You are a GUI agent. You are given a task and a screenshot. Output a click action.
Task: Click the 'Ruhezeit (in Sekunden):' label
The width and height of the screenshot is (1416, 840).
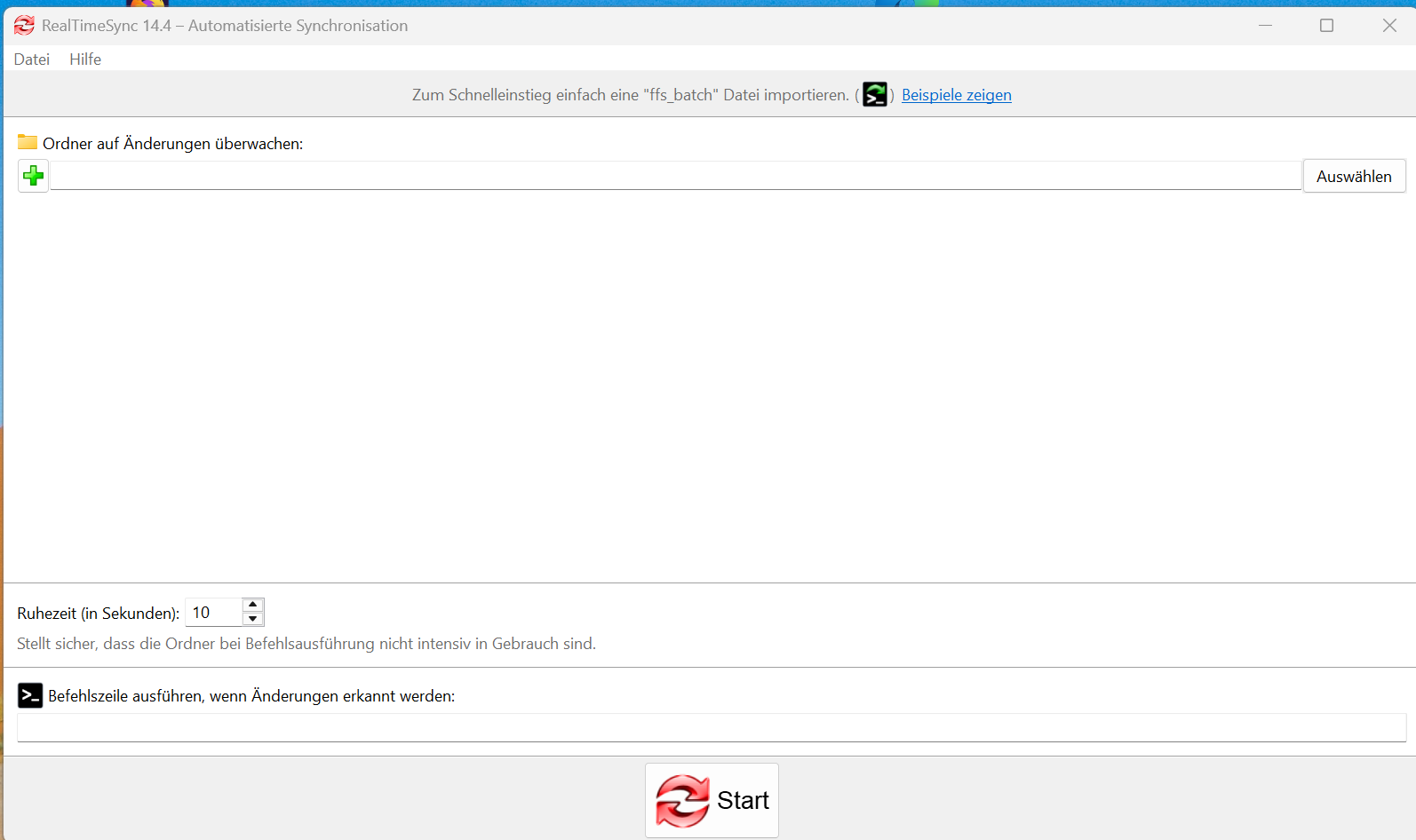point(99,614)
